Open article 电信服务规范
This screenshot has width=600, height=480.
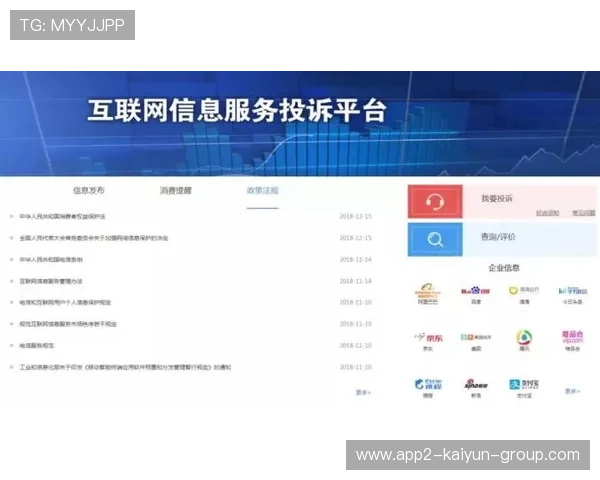coord(37,345)
